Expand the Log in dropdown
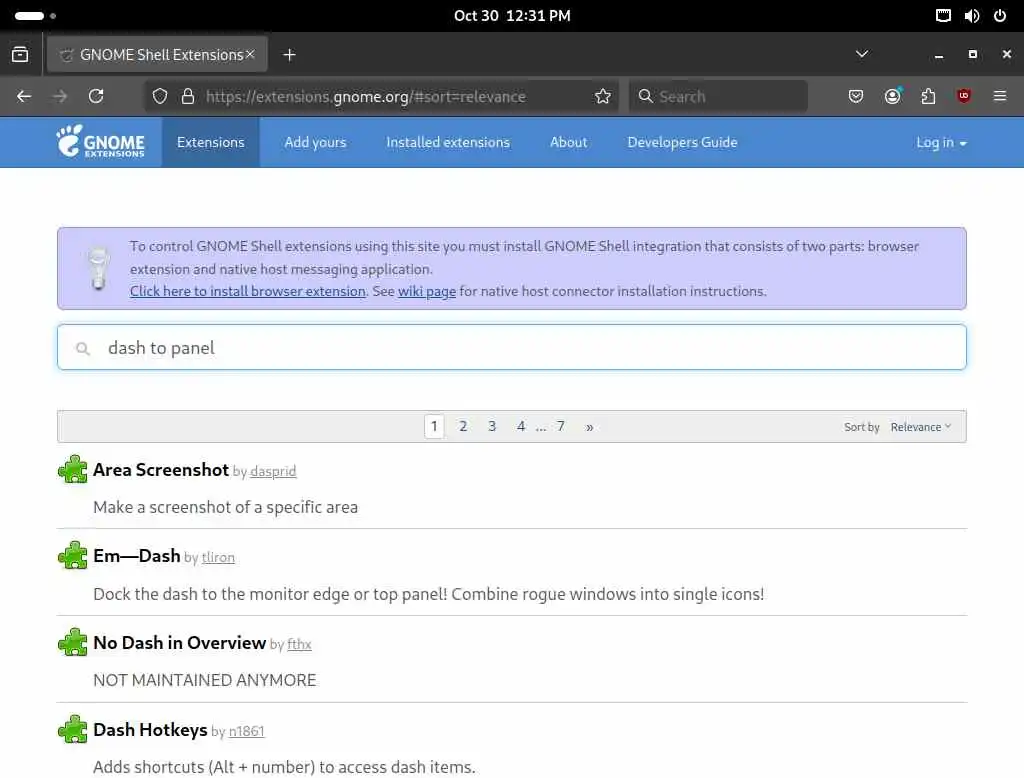This screenshot has height=778, width=1024. pyautogui.click(x=941, y=142)
